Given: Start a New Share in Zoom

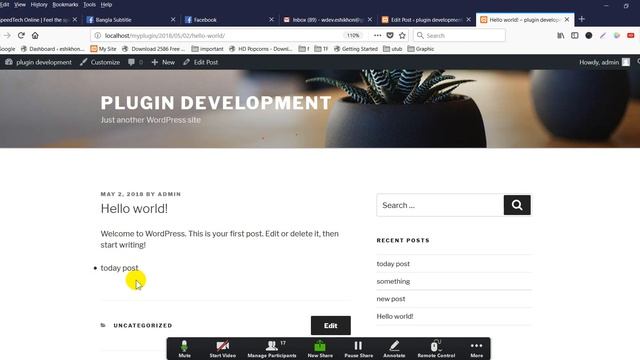Looking at the screenshot, I should (x=320, y=349).
